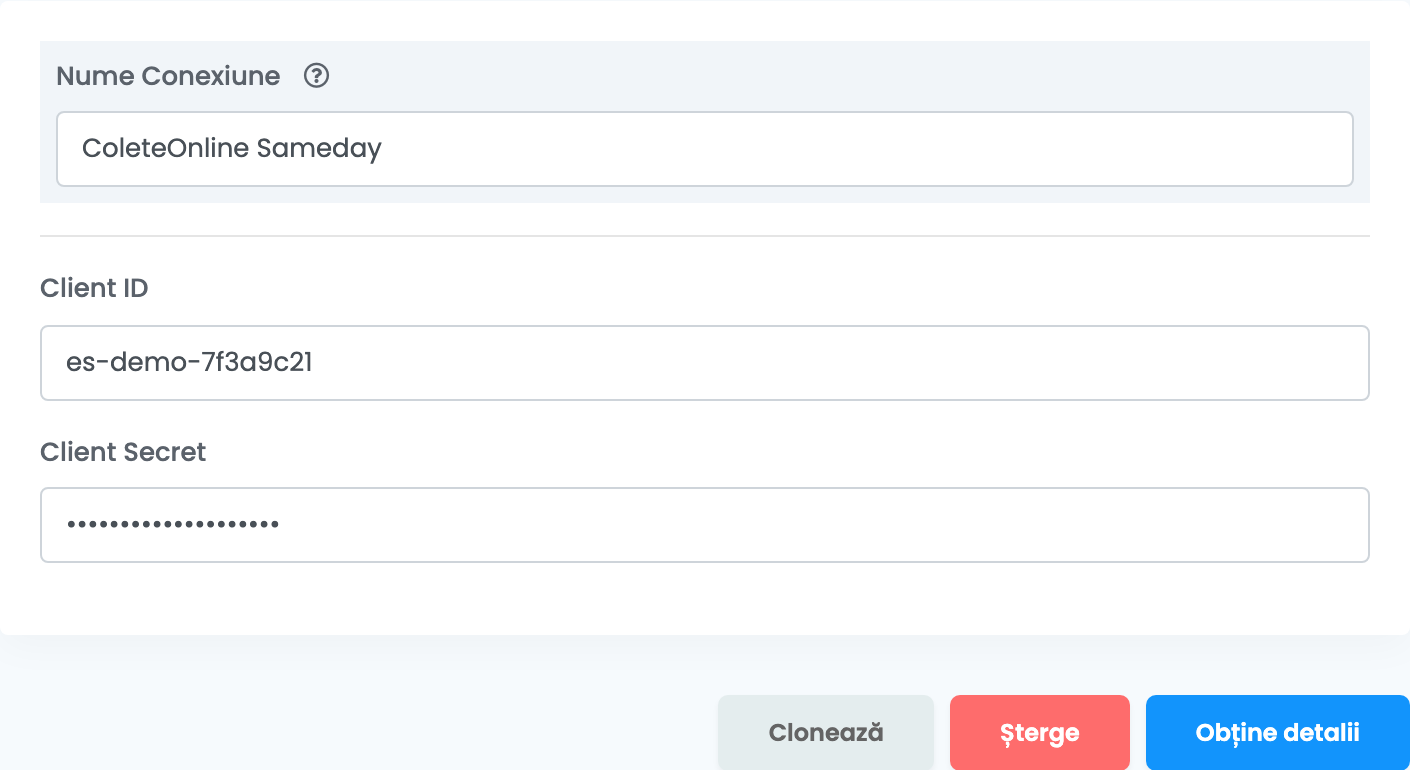Click the blue Obține detalii button
This screenshot has height=770, width=1410.
coord(1278,733)
